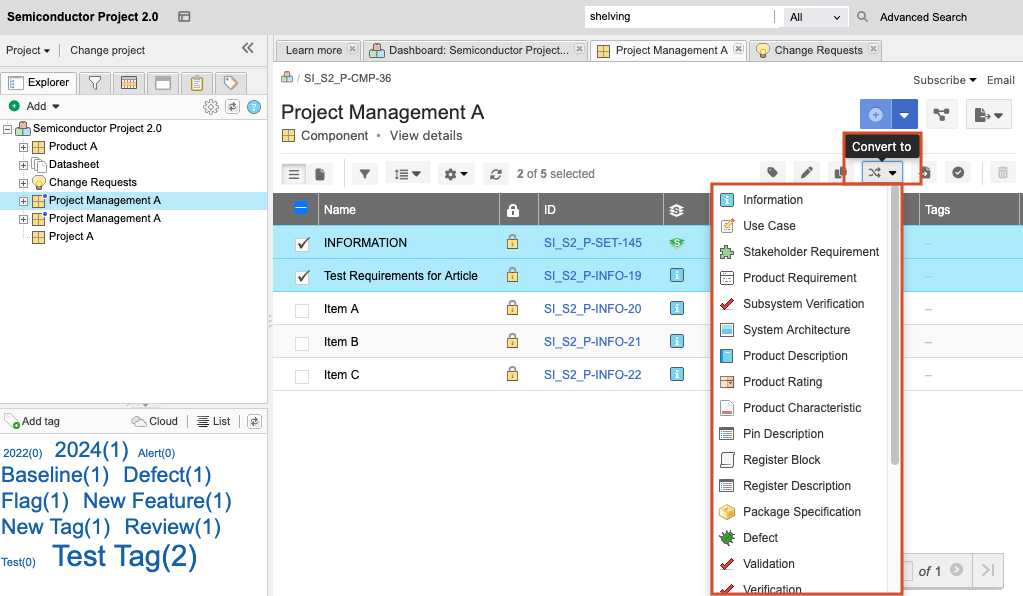
Task: Click the Advanced Search link
Action: [923, 17]
